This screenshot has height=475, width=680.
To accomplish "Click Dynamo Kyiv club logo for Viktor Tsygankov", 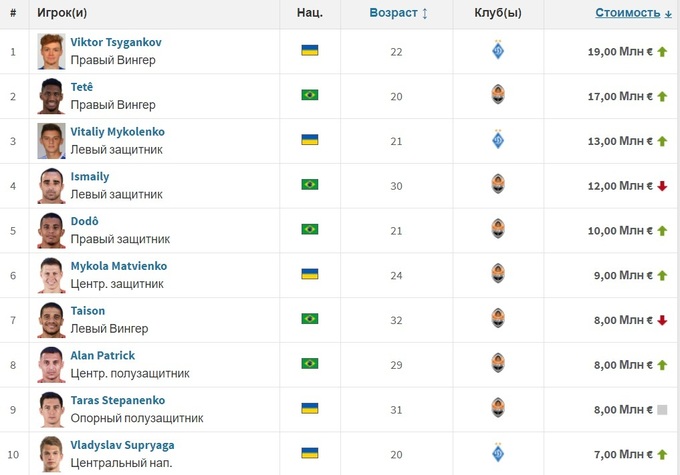I will point(498,51).
